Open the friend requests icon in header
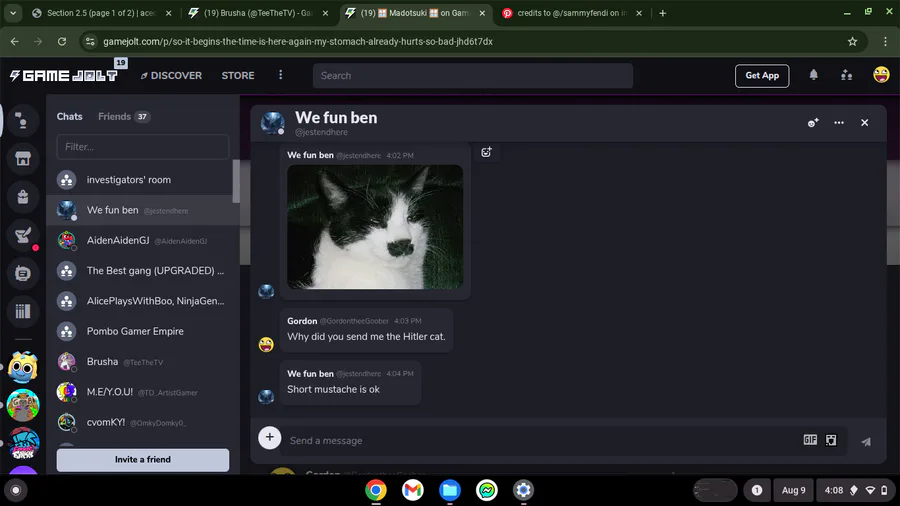 pos(847,75)
